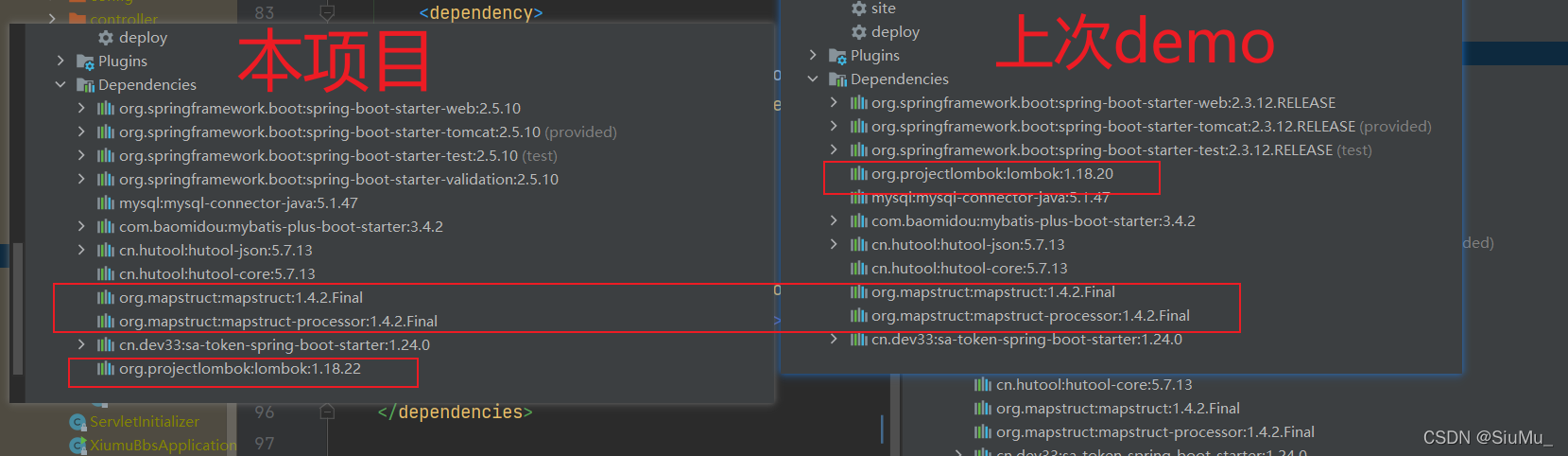This screenshot has height=456, width=1568.
Task: Collapse Dependencies node in left panel
Action: [x=60, y=85]
